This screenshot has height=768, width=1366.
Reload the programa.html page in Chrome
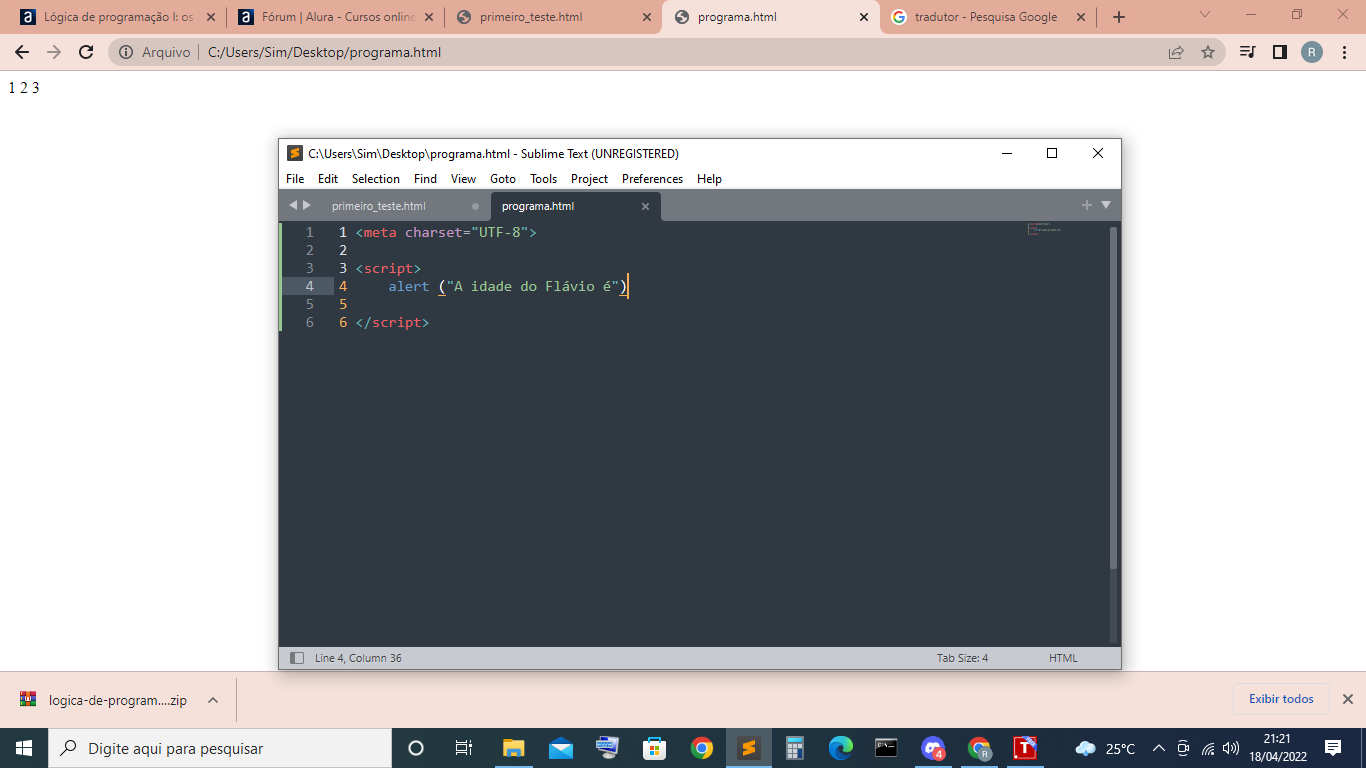(x=86, y=52)
